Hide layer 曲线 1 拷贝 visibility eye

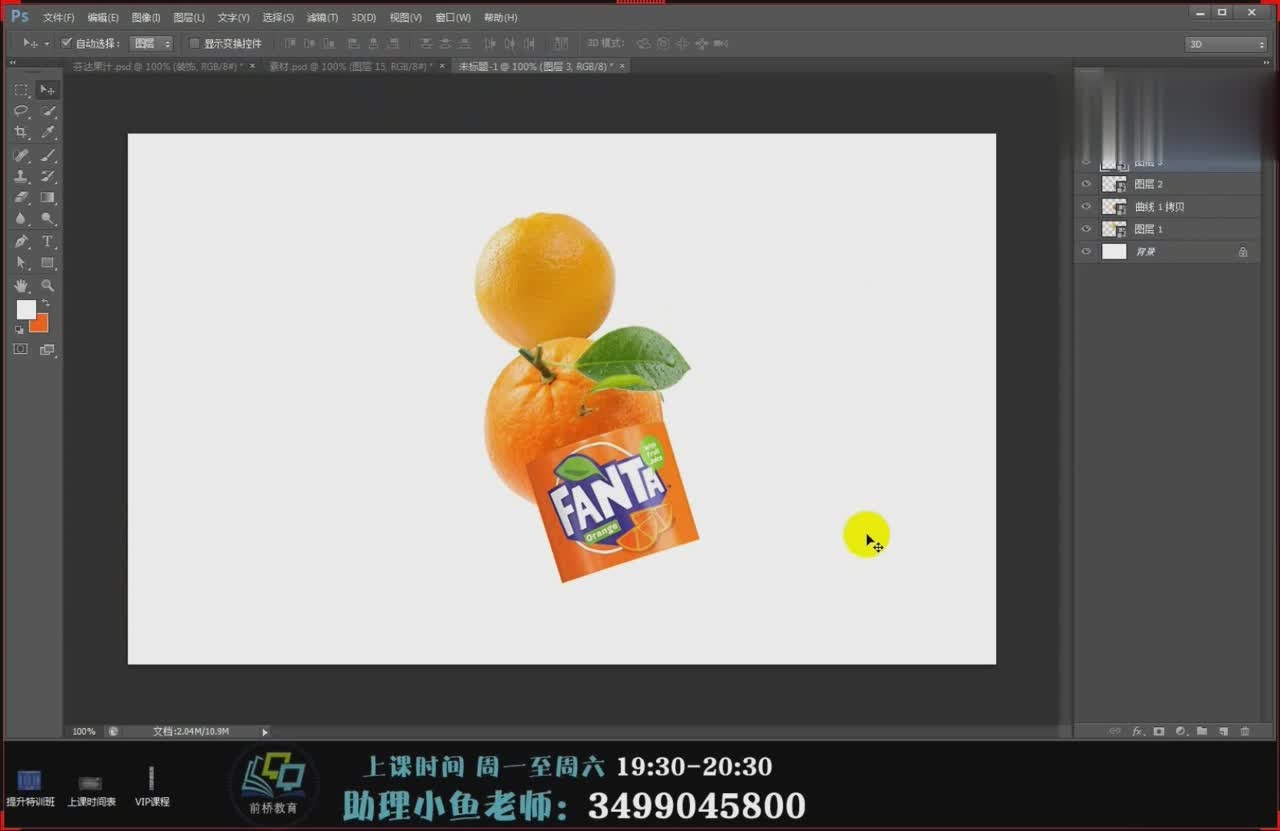click(1087, 206)
